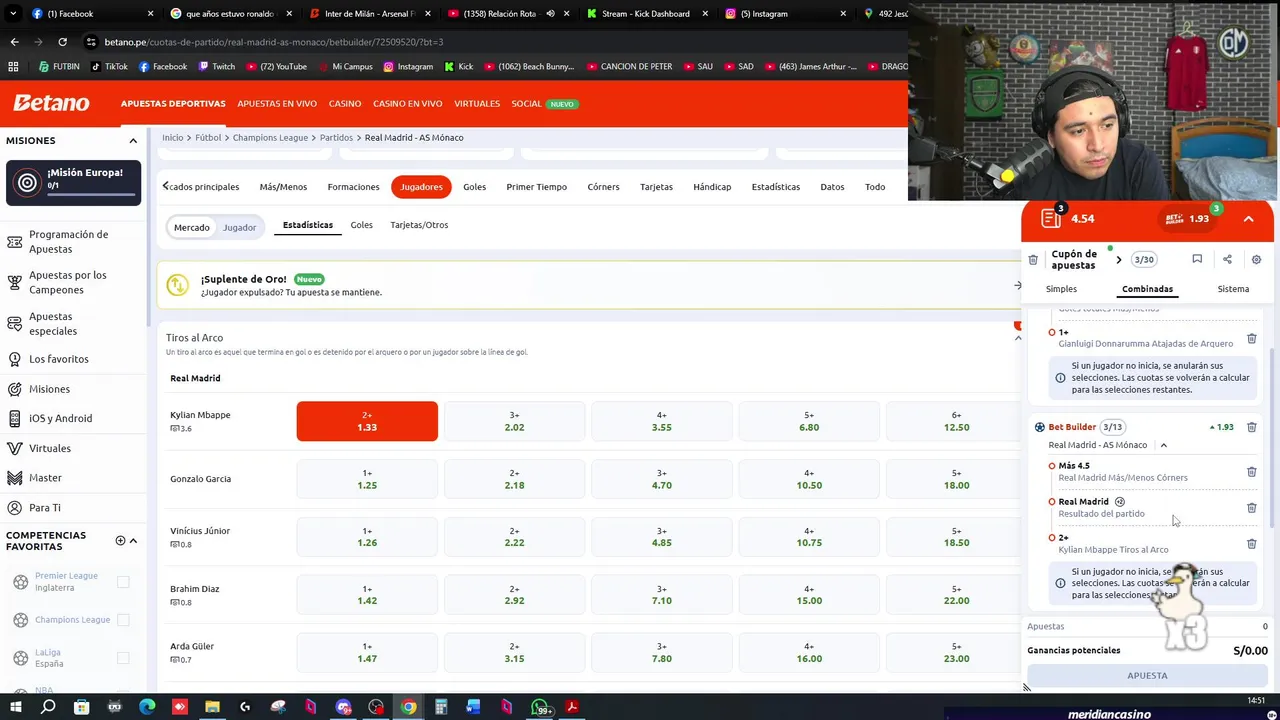Open Microsoft Store from taskbar
1280x720 pixels.
(82, 707)
